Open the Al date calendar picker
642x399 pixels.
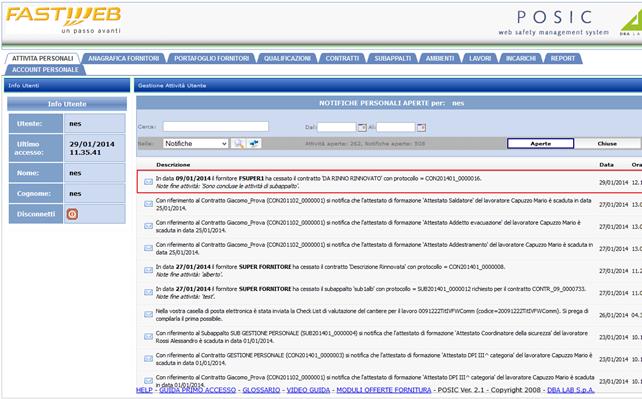coord(421,128)
